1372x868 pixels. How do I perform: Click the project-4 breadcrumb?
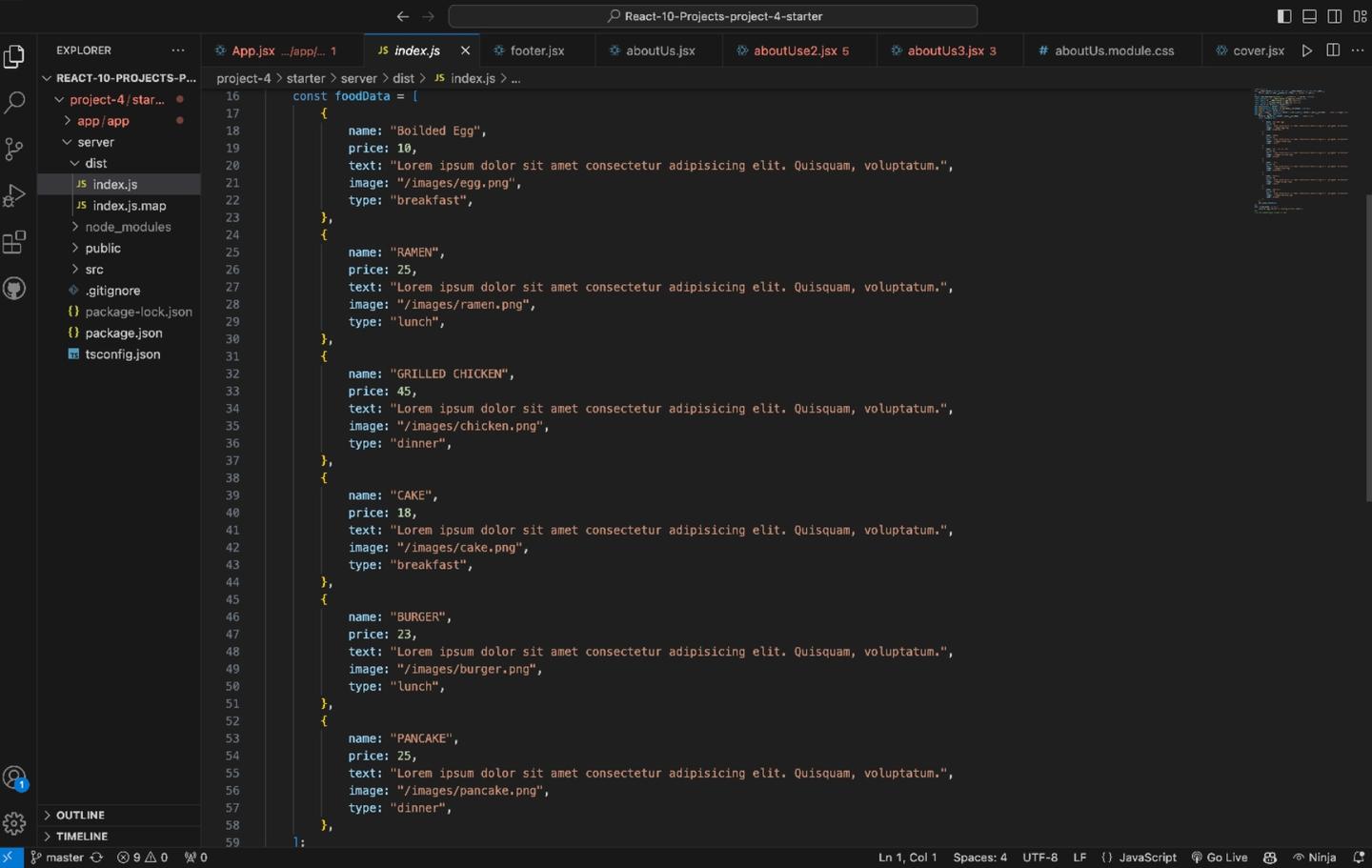click(x=244, y=78)
